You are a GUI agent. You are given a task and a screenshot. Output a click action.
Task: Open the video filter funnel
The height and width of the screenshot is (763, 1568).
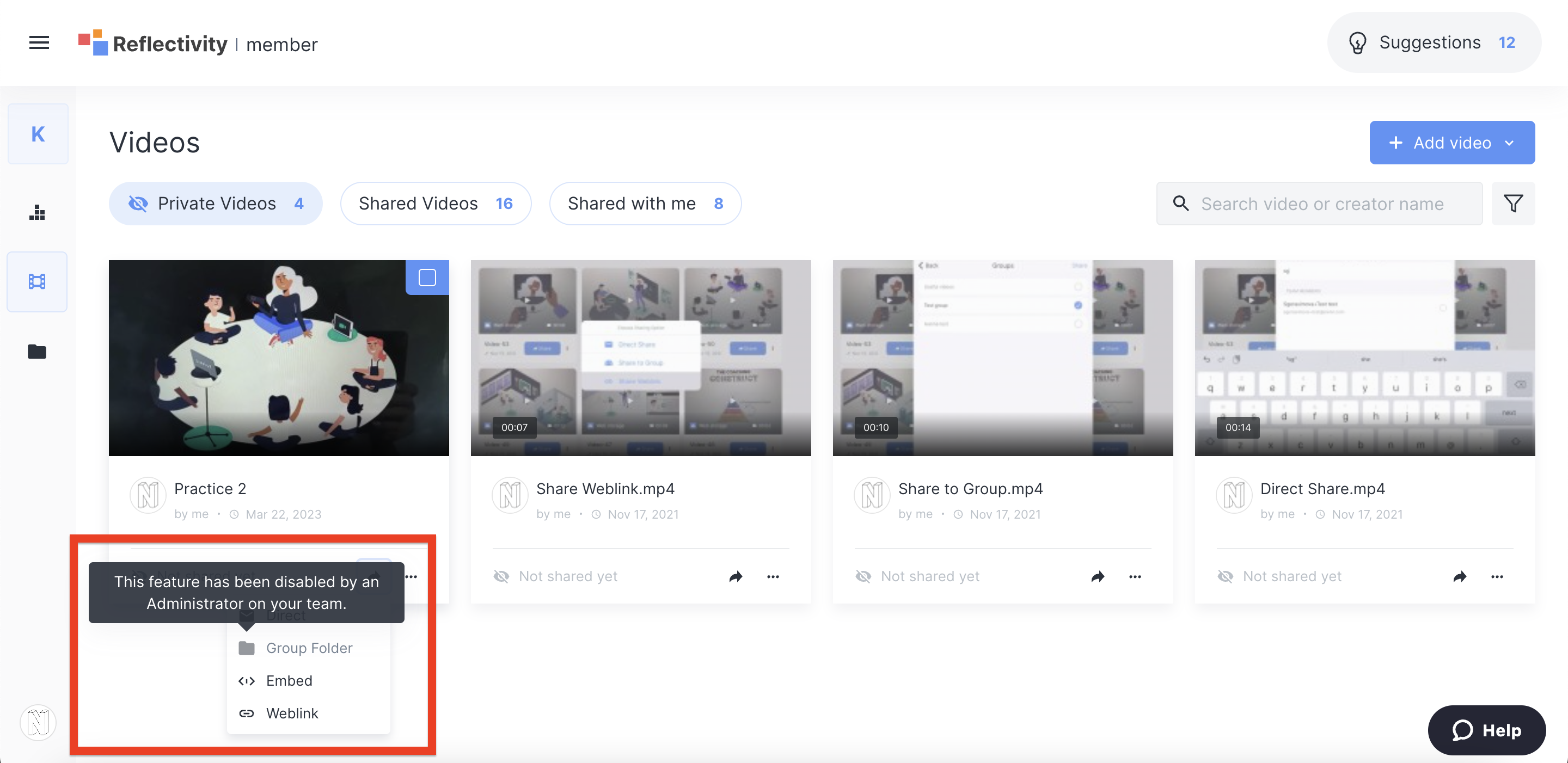tap(1512, 203)
